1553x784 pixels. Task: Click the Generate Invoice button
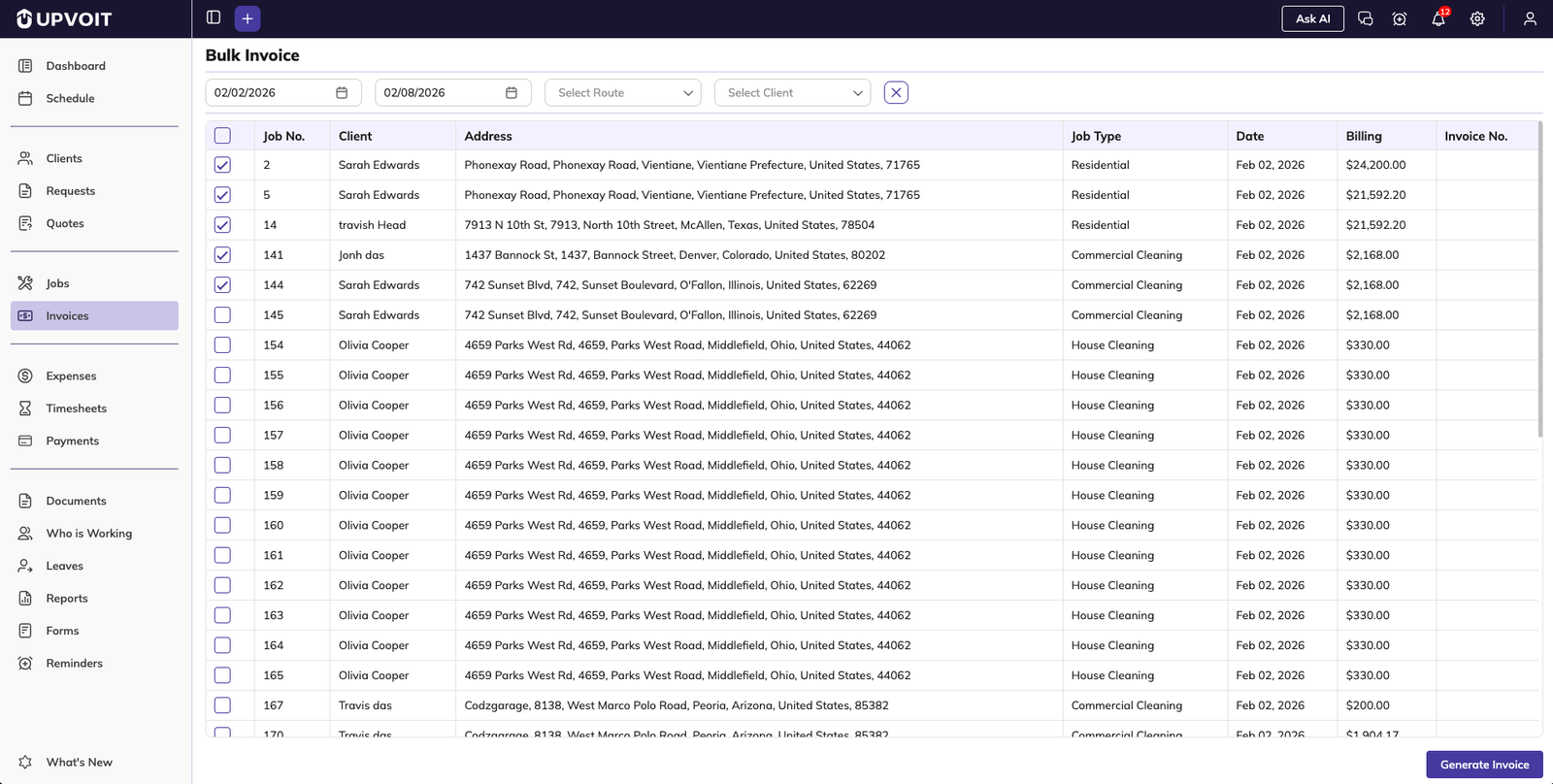(x=1484, y=765)
